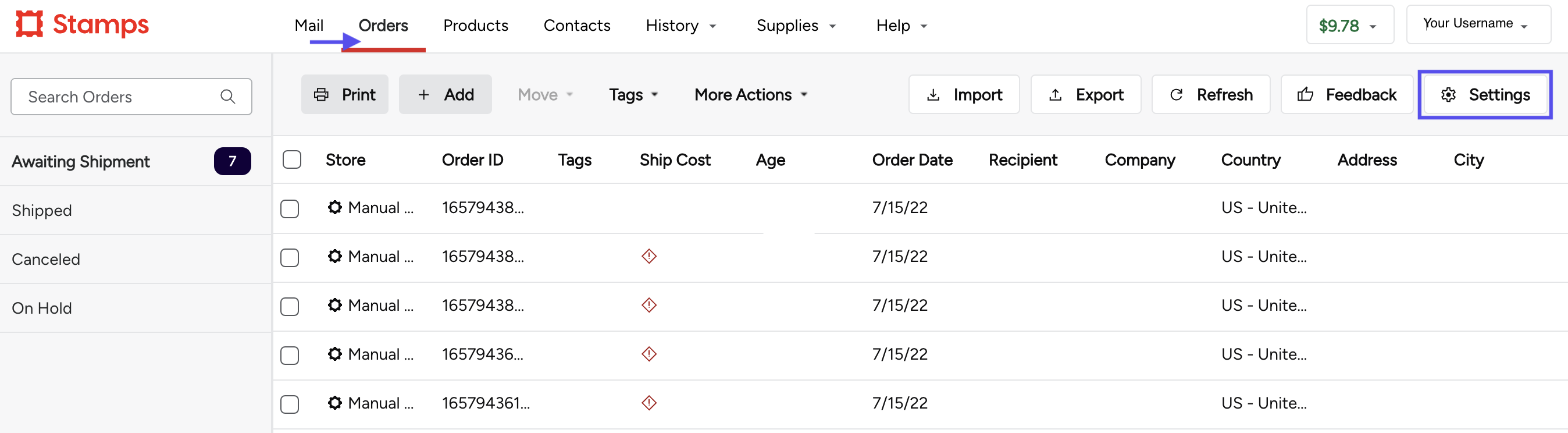Select the Orders tab
Screen dimensions: 1568x433
tap(383, 26)
